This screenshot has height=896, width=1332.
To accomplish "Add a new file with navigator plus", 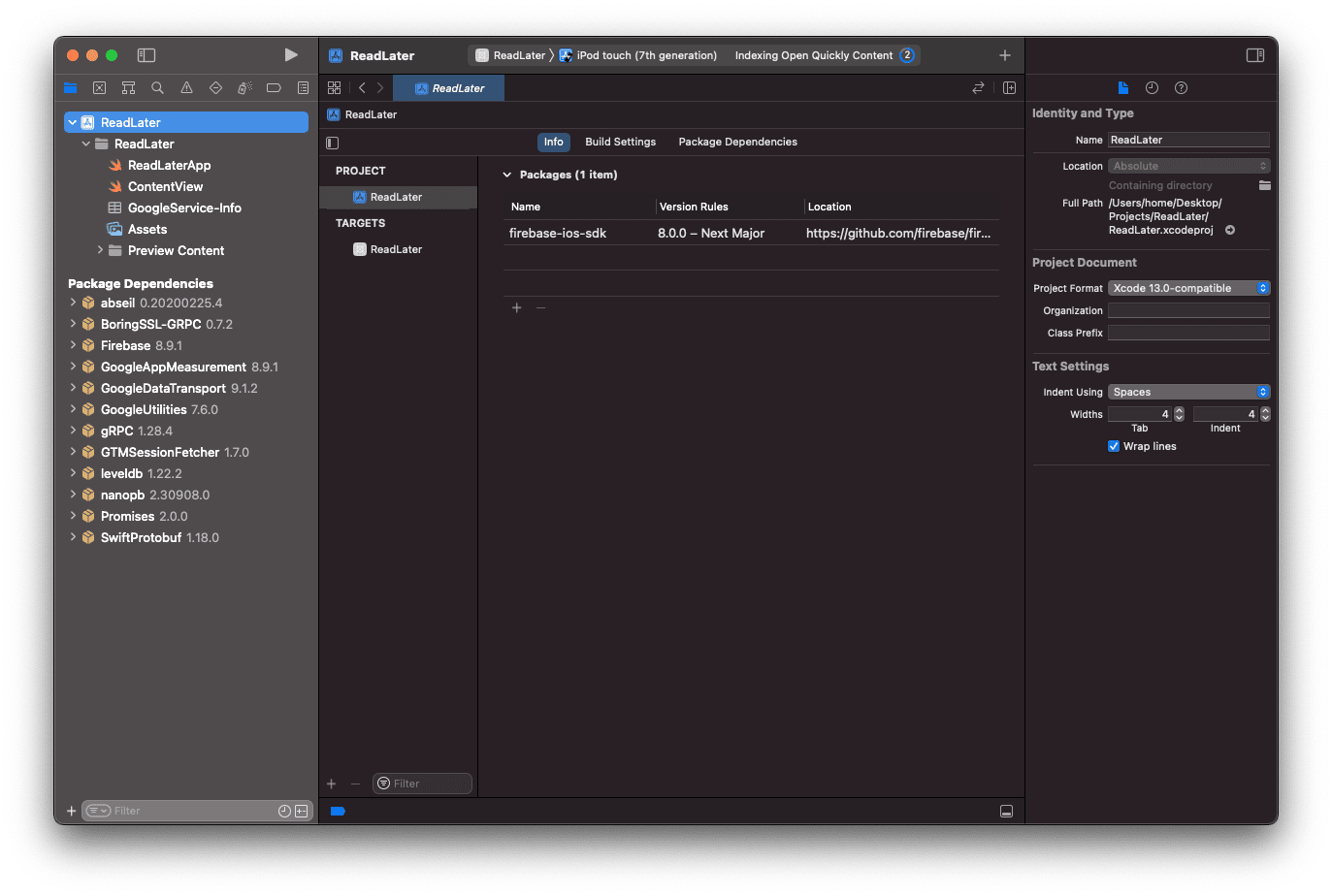I will point(71,812).
